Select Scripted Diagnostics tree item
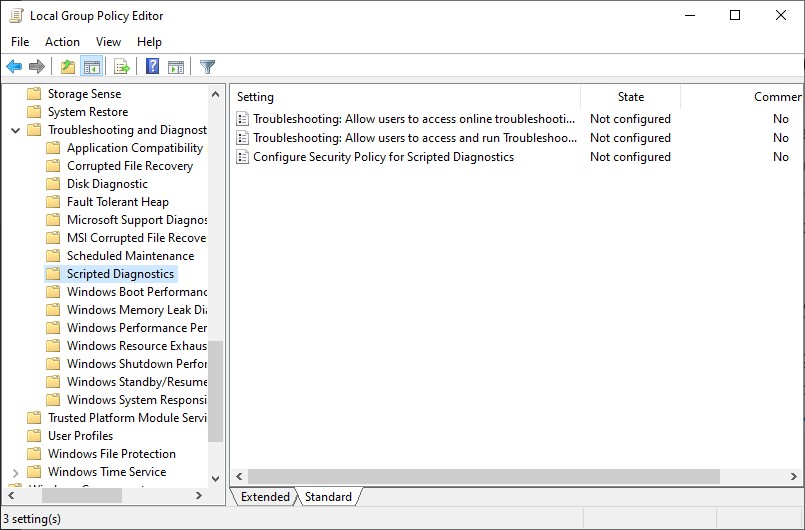This screenshot has width=805, height=530. click(x=120, y=274)
